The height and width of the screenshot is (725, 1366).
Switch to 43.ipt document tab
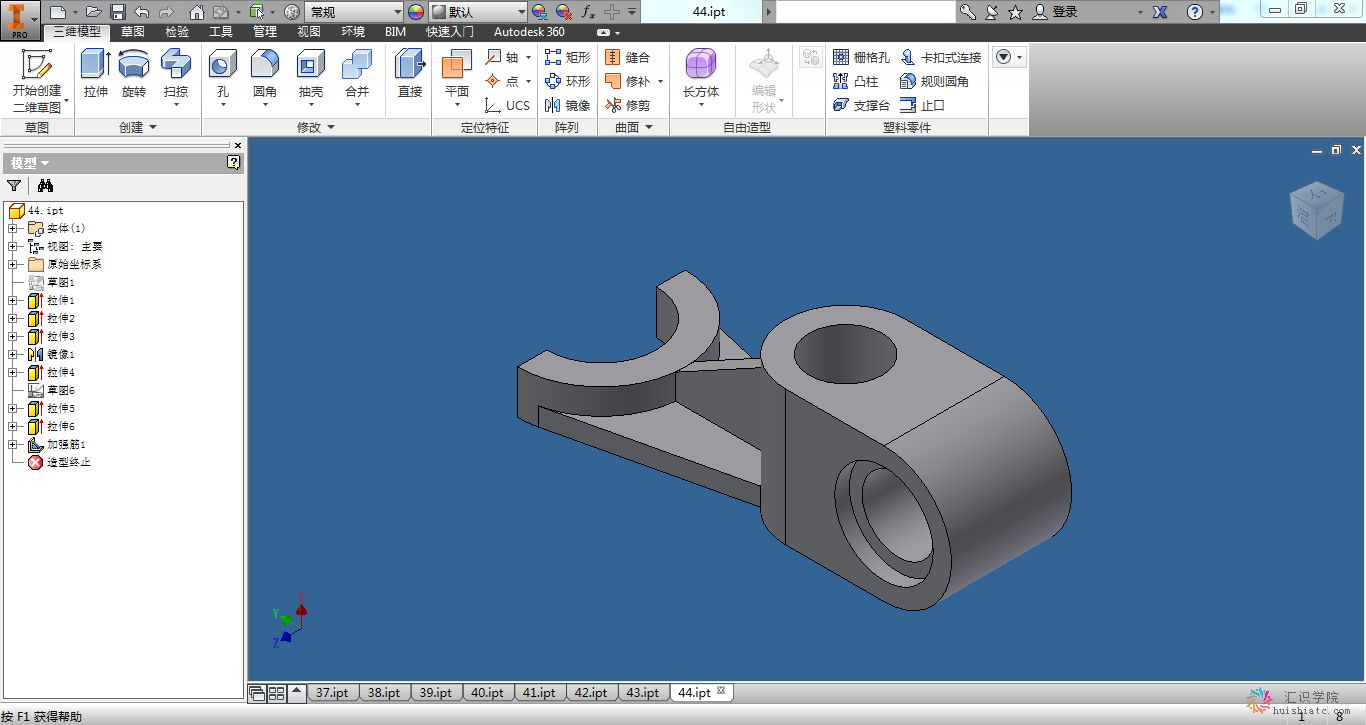tap(642, 692)
